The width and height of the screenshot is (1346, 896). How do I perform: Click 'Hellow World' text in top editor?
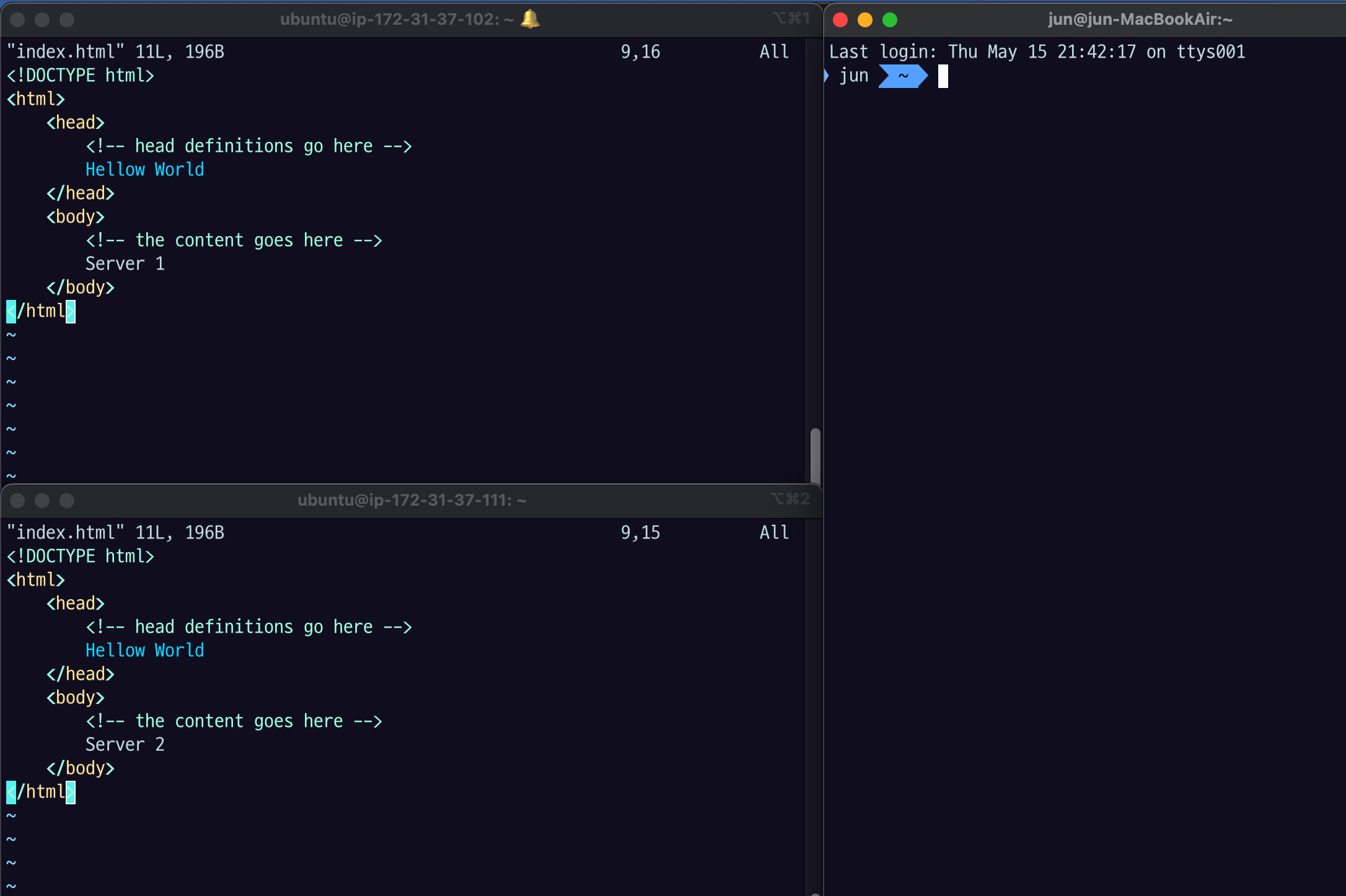[144, 170]
